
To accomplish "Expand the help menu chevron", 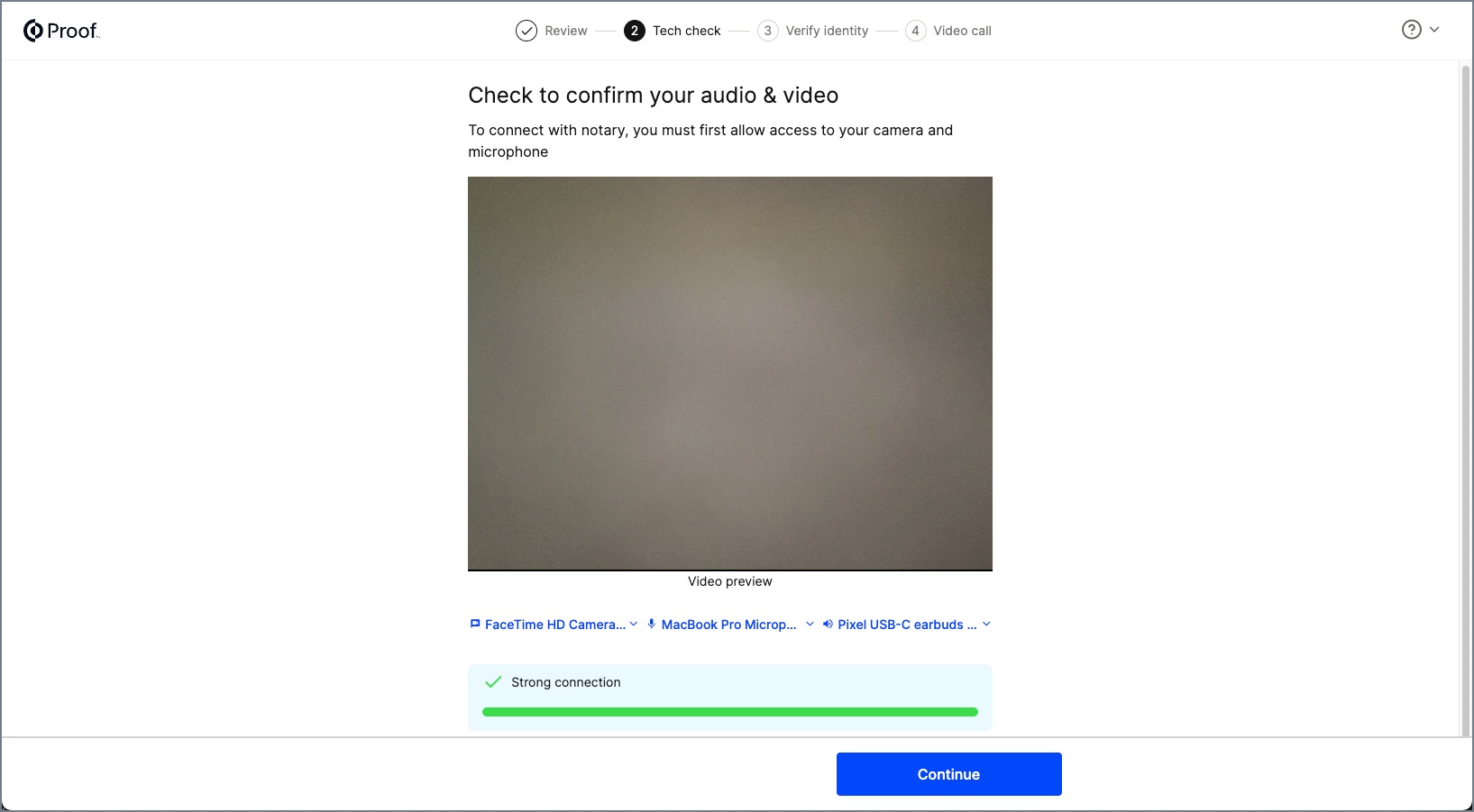I will [x=1434, y=30].
